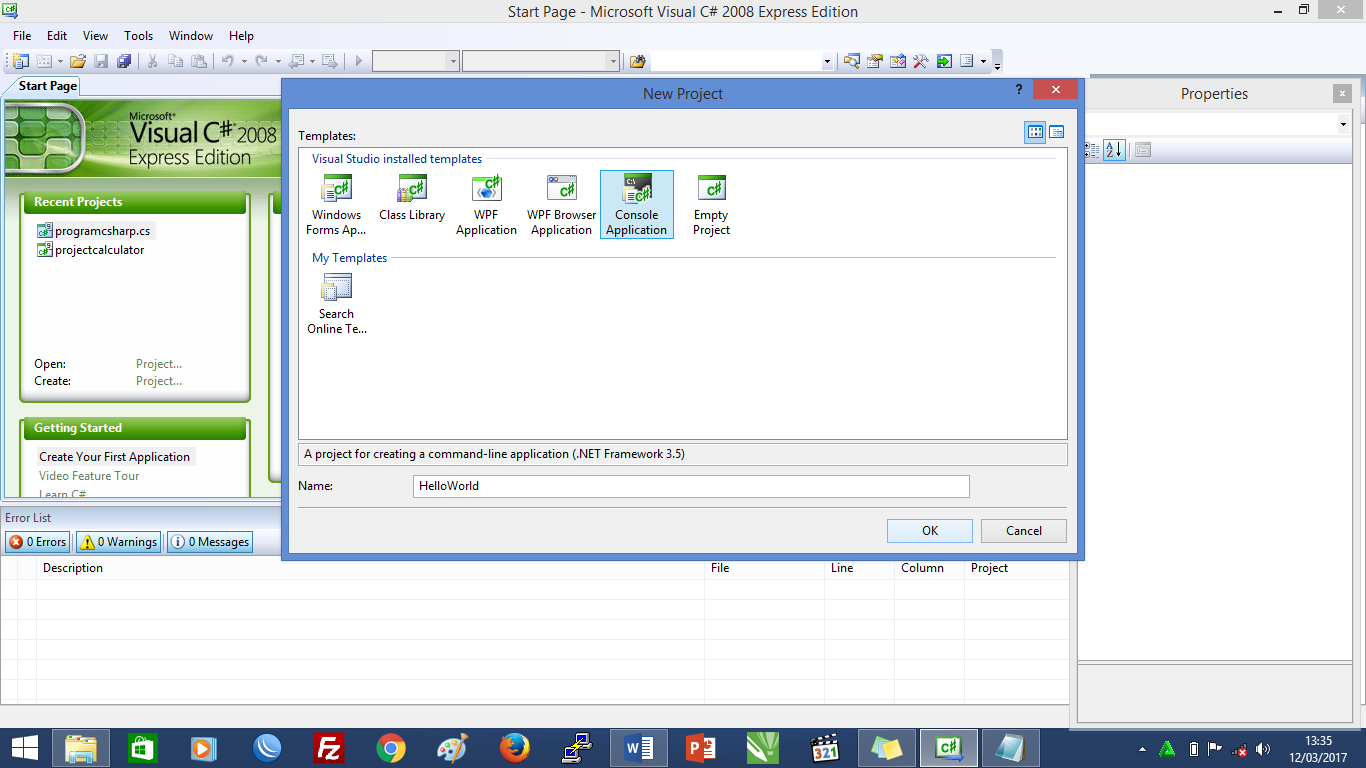The image size is (1366, 768).
Task: Switch templates to large icons view
Action: [1036, 132]
